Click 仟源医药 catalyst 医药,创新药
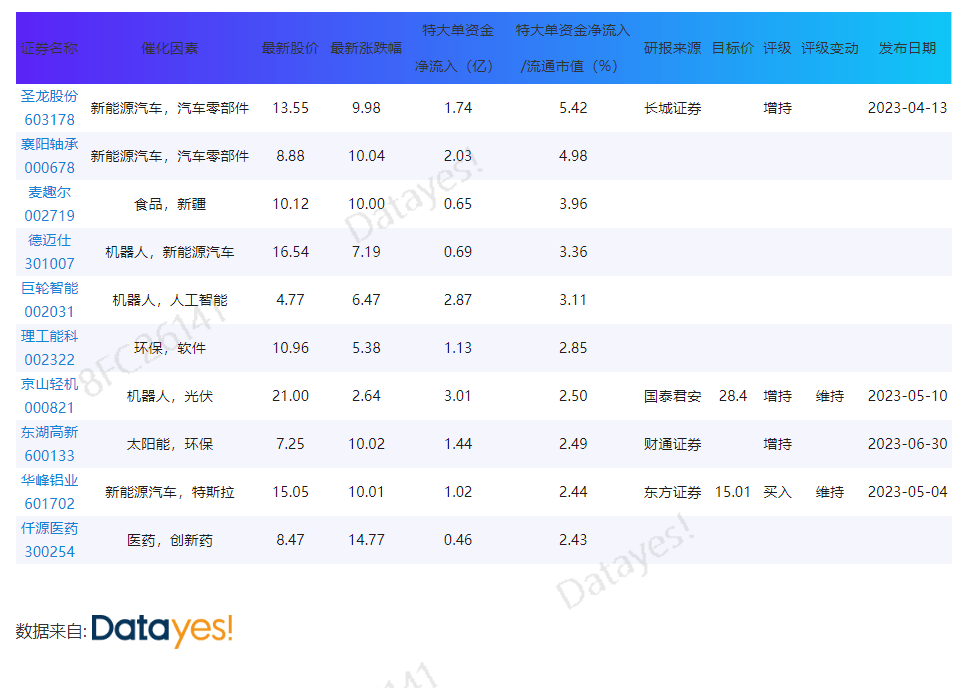This screenshot has height=688, width=967. pos(170,541)
